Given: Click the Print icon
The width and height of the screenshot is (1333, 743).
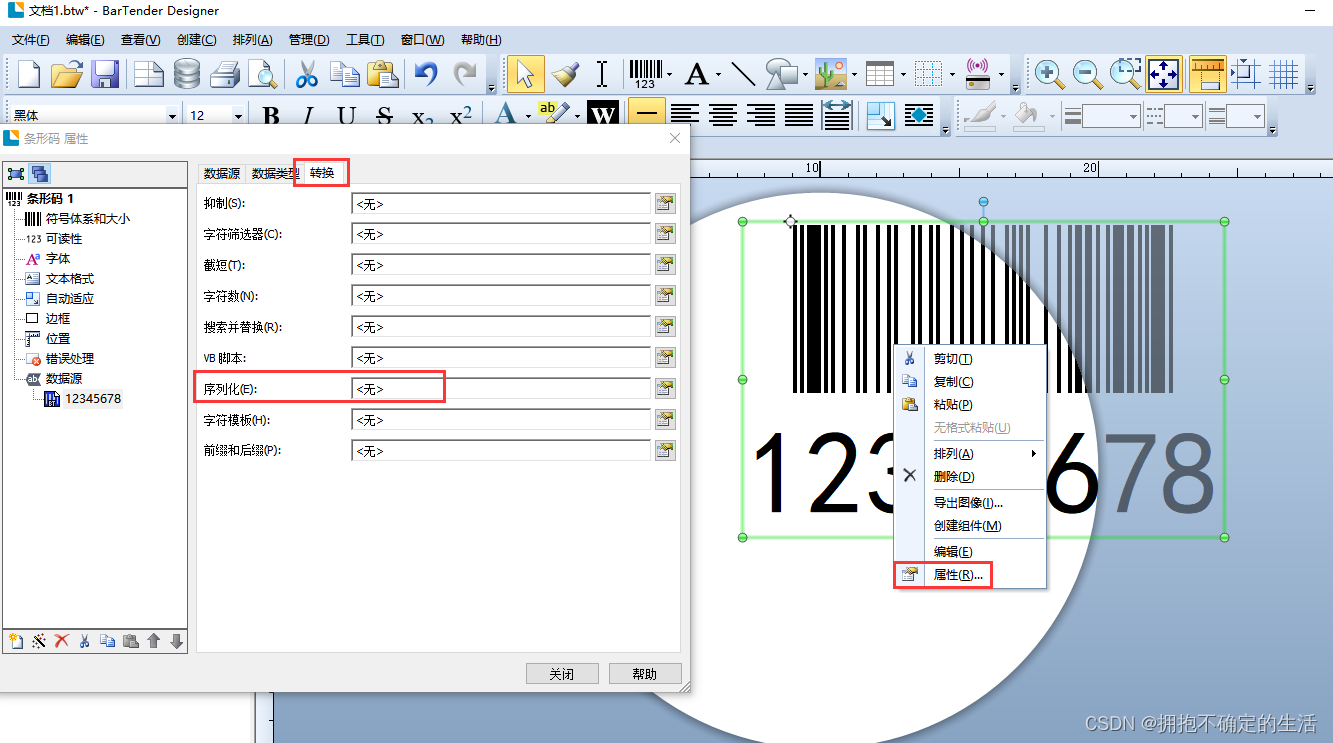Looking at the screenshot, I should 225,74.
